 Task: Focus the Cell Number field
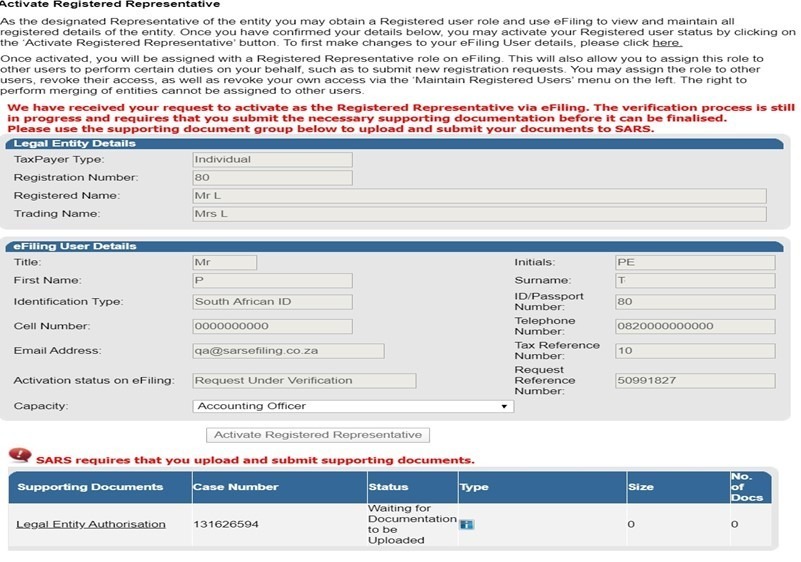coord(271,326)
